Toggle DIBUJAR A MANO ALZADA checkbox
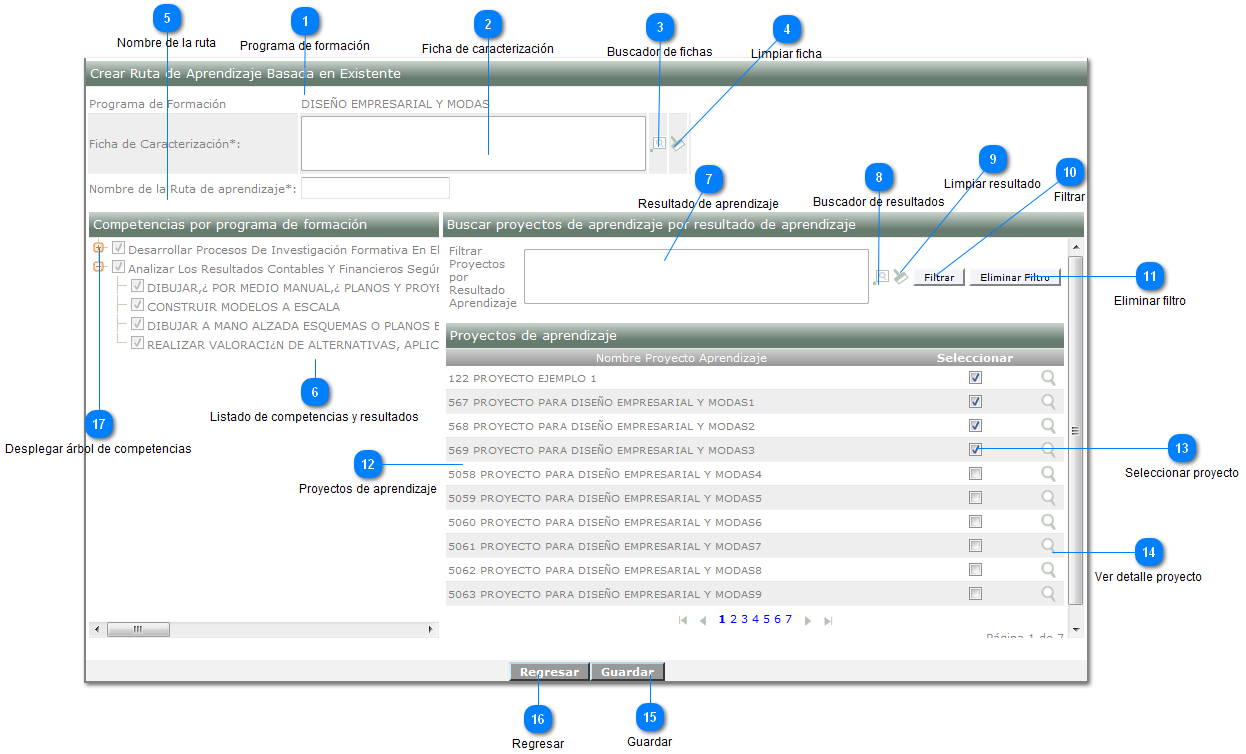Image resolution: width=1246 pixels, height=754 pixels. (x=138, y=324)
